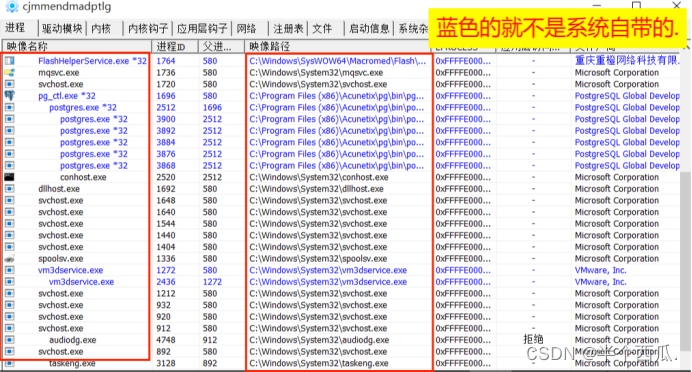Click the icon of svchost.exe PID 1544

tap(9, 224)
